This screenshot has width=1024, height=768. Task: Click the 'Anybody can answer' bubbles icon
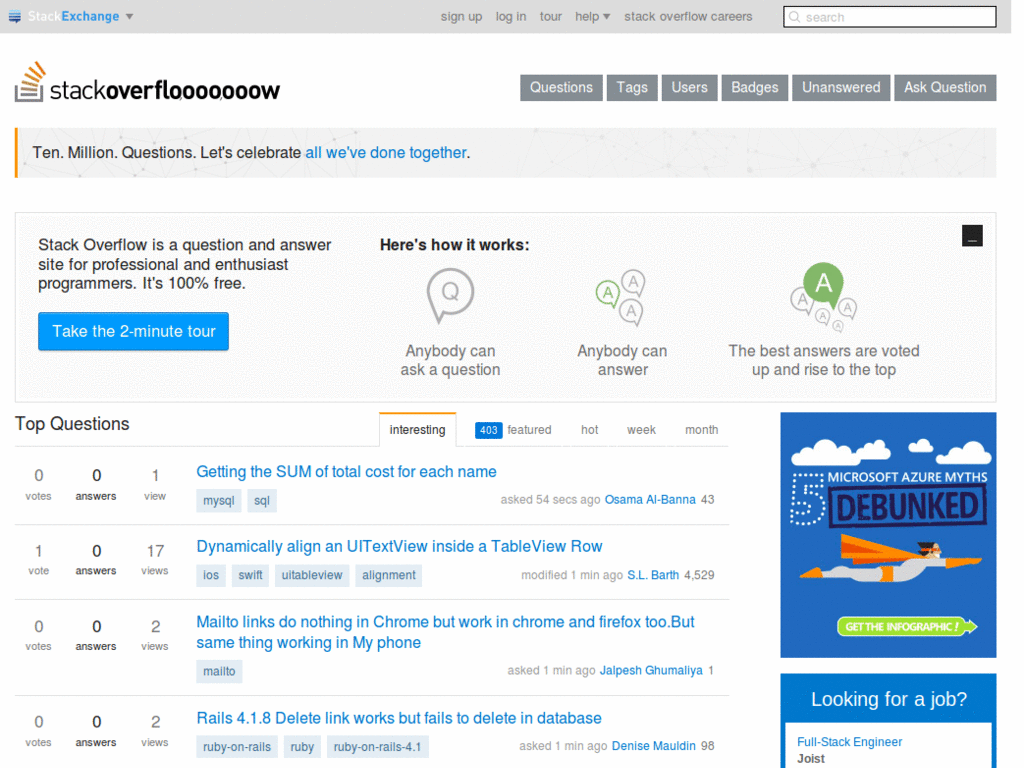point(621,297)
